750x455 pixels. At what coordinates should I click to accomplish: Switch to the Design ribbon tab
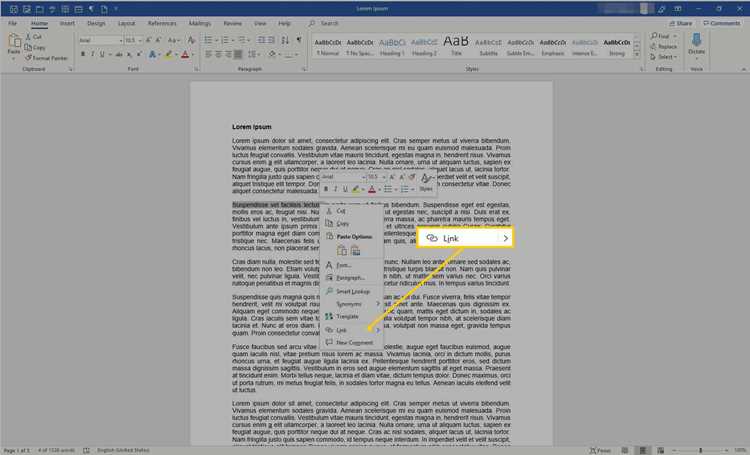pyautogui.click(x=96, y=23)
